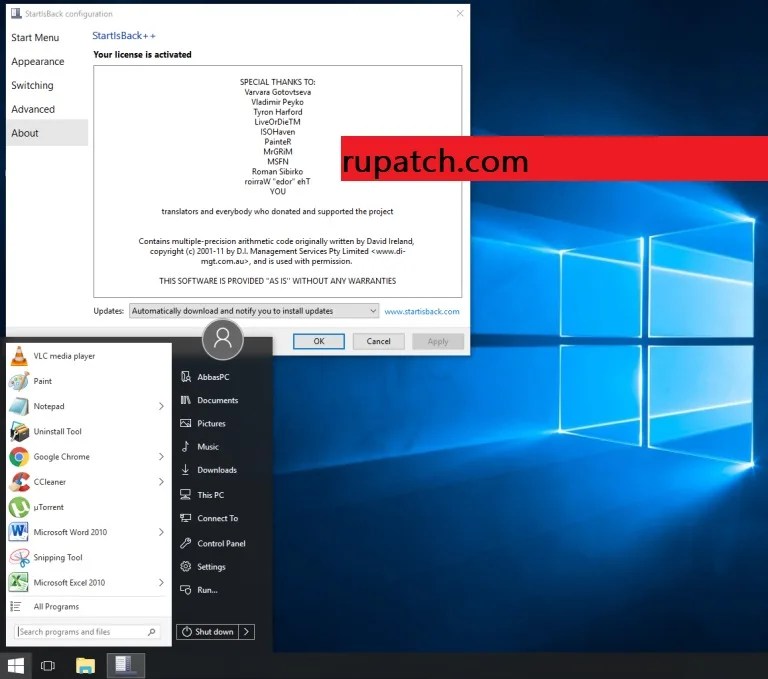Click the "Your license is activated" text

point(143,54)
